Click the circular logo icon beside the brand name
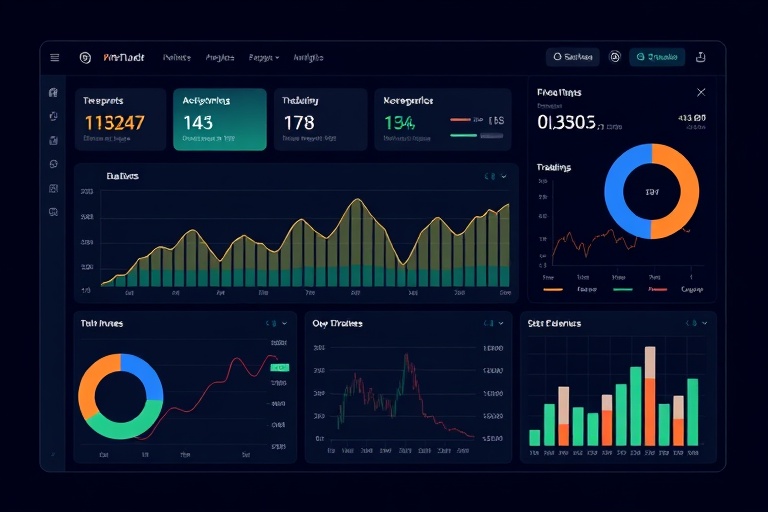Screen dimensions: 768x512 coord(85,58)
